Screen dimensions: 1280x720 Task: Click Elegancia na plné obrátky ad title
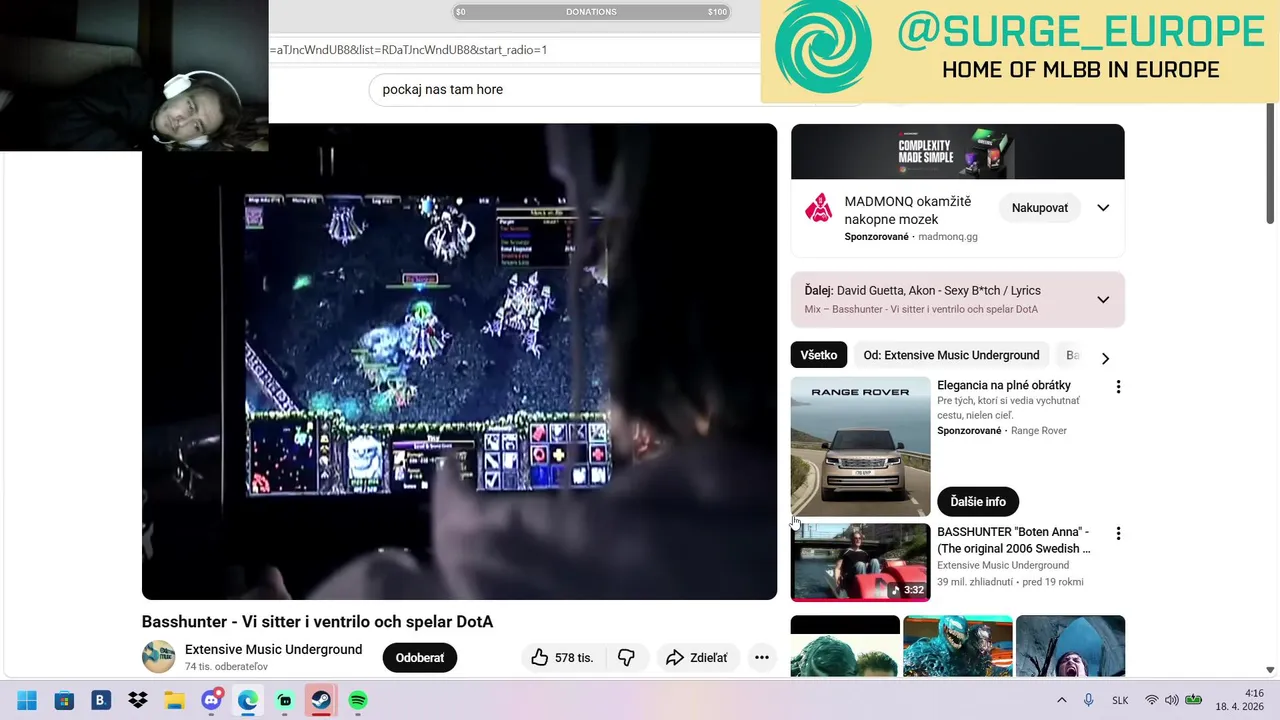pos(1004,385)
